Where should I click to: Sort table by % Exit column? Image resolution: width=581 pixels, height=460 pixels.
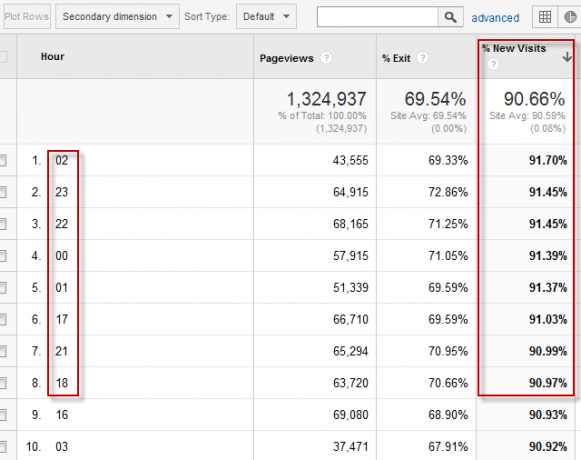396,58
